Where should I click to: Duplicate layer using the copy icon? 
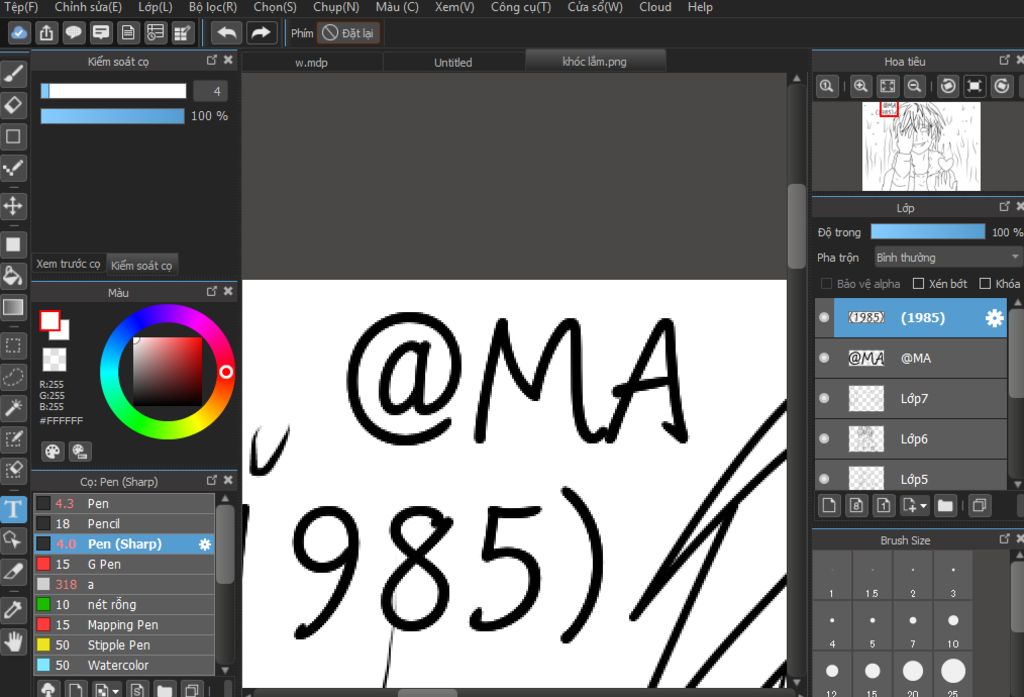click(979, 506)
